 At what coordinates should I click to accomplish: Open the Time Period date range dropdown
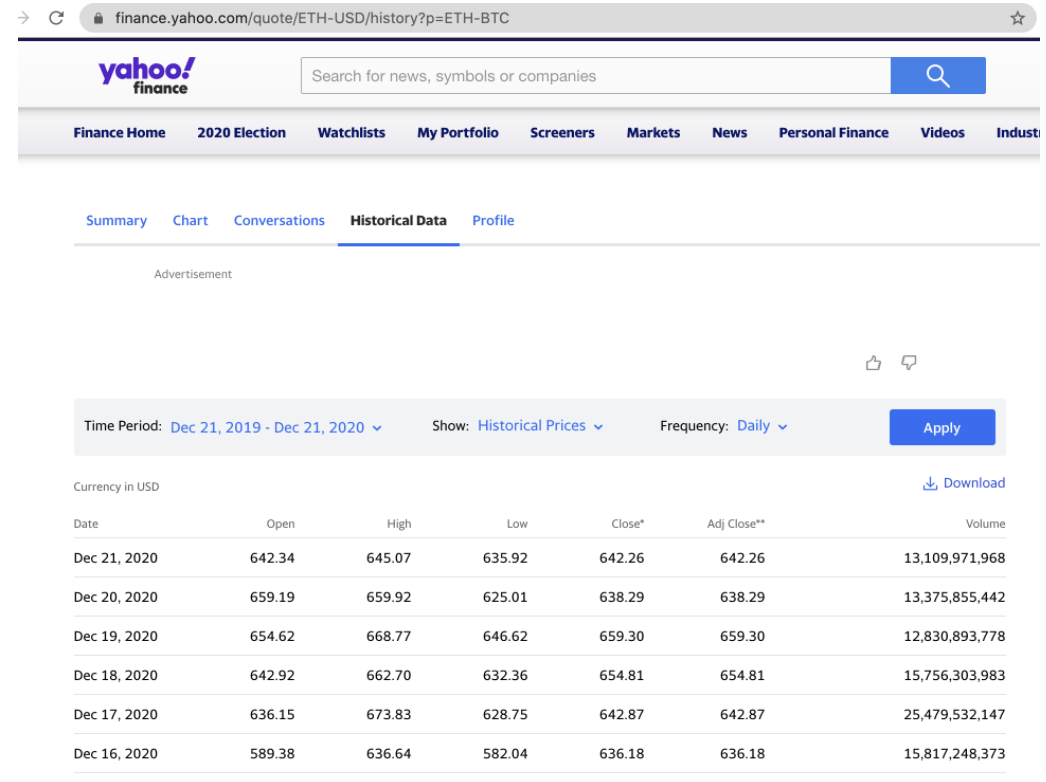(x=276, y=428)
